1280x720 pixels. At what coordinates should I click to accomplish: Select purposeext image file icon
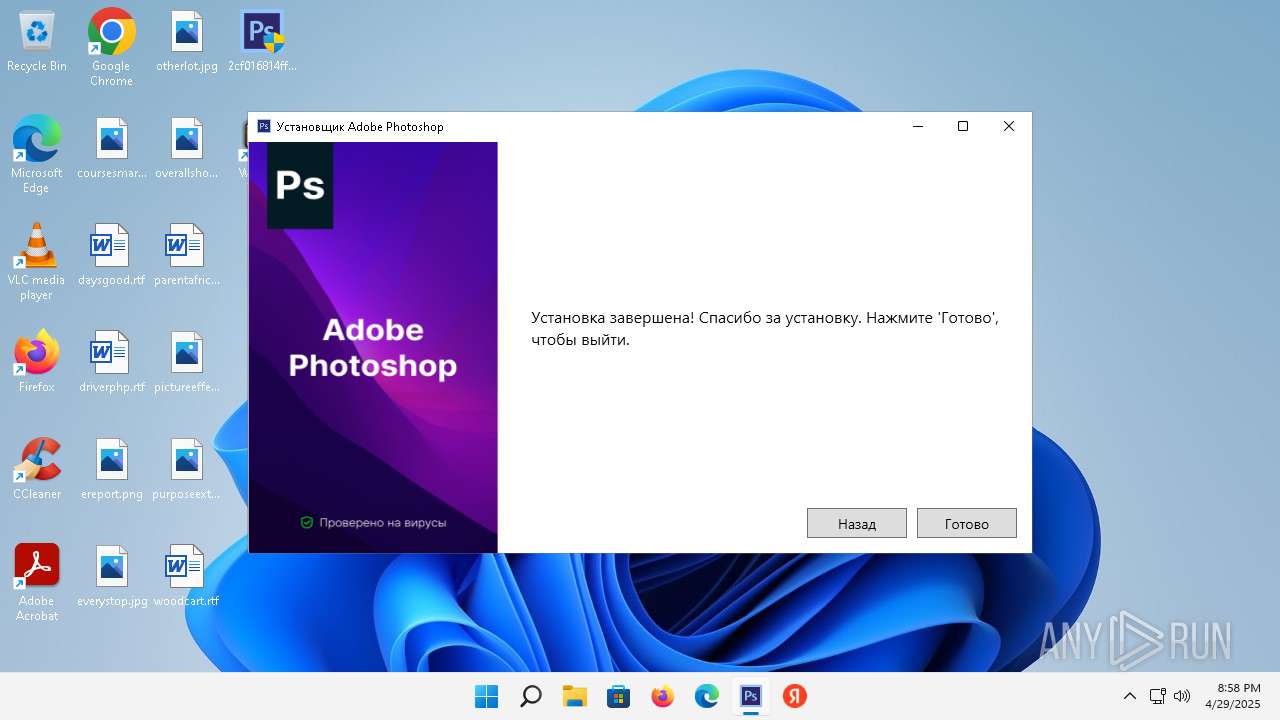point(187,470)
